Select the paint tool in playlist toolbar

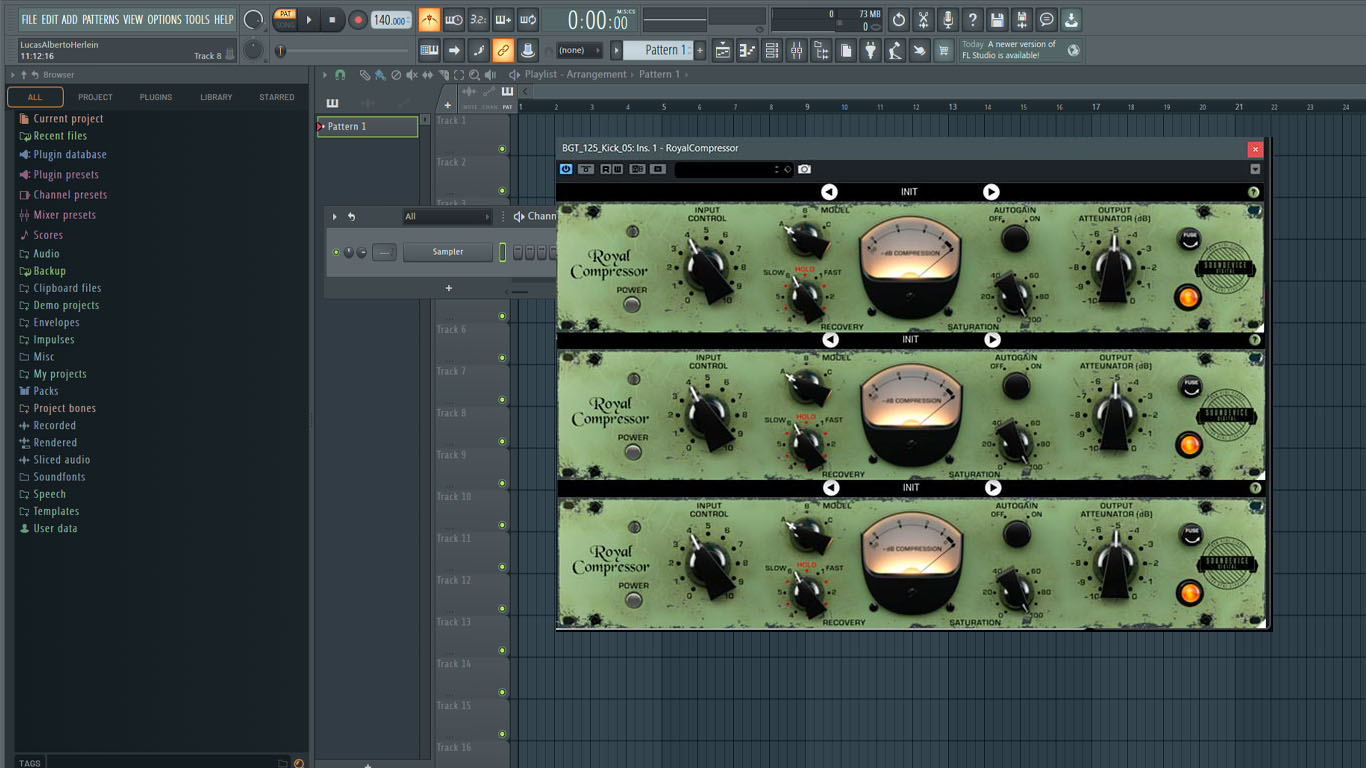[380, 74]
